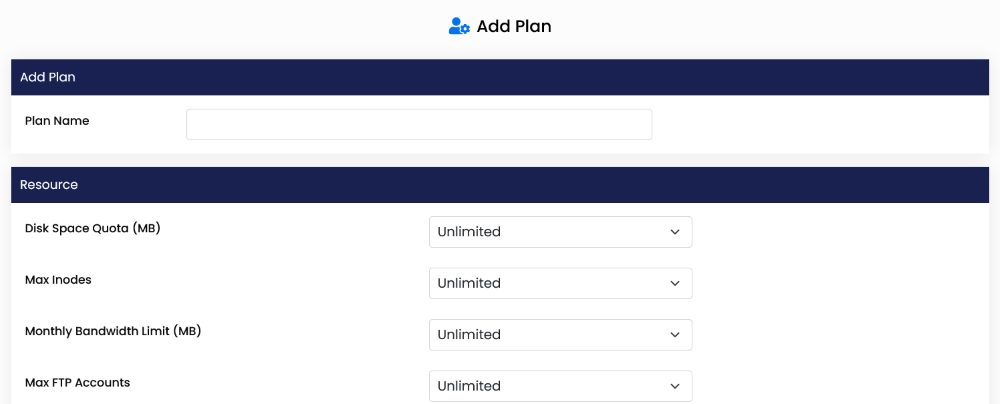Click the chevron arrow in Disk Space Quota select

[675, 232]
